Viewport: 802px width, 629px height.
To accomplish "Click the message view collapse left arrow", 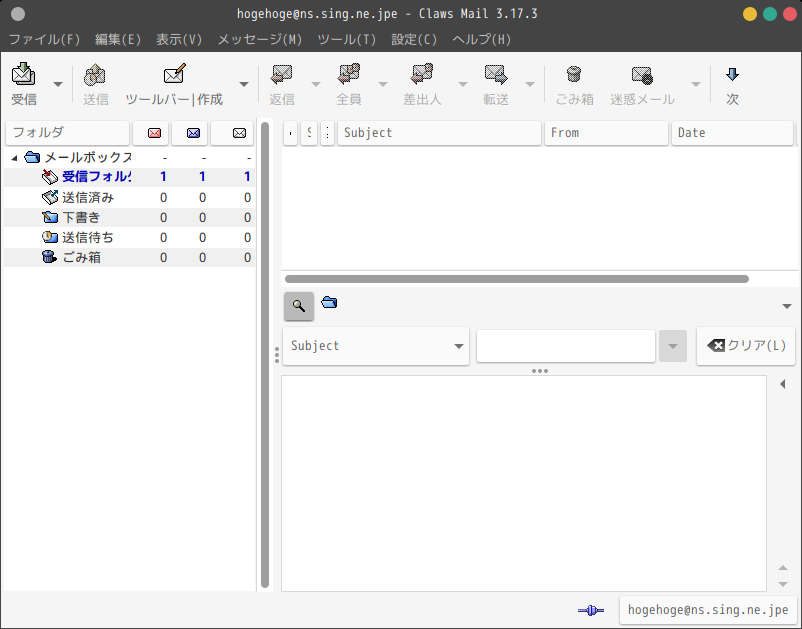I will click(783, 384).
